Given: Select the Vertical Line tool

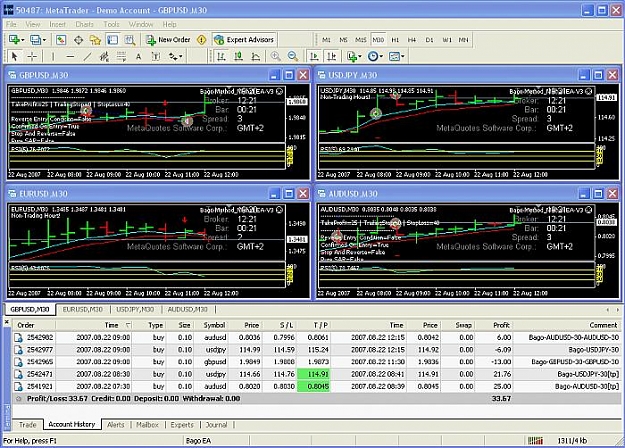Looking at the screenshot, I should coord(53,57).
